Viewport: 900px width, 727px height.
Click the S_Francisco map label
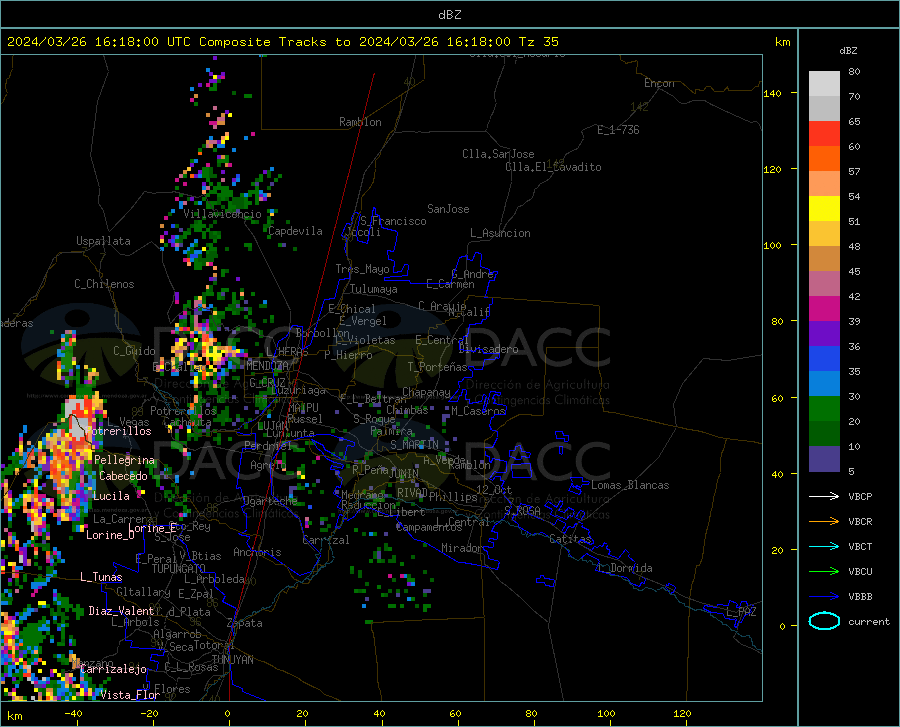[x=393, y=221]
